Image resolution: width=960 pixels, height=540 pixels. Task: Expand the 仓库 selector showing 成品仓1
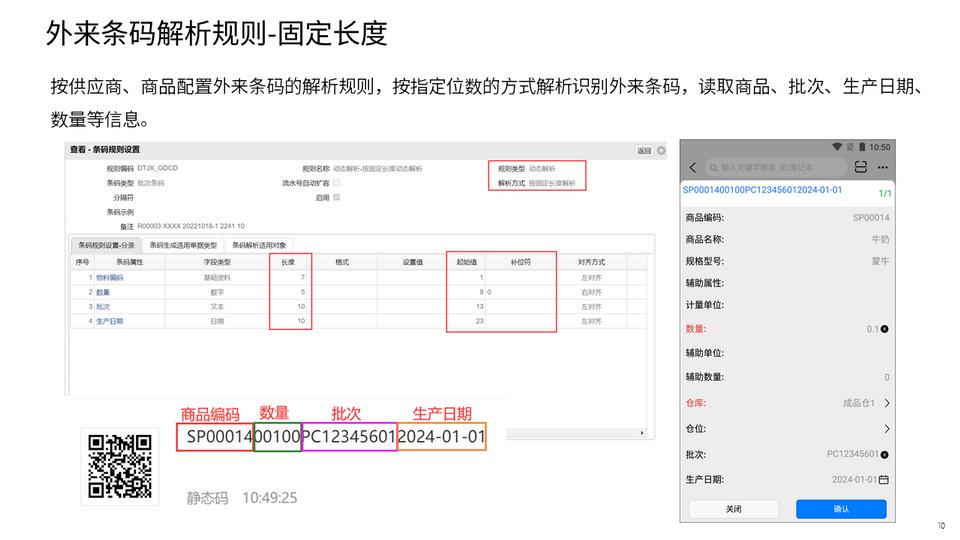click(x=886, y=403)
